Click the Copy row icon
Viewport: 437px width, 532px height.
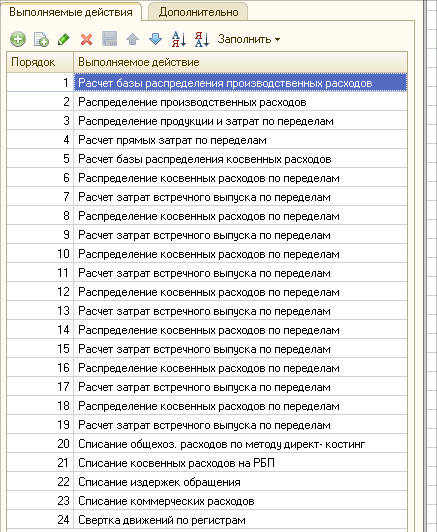coord(41,39)
